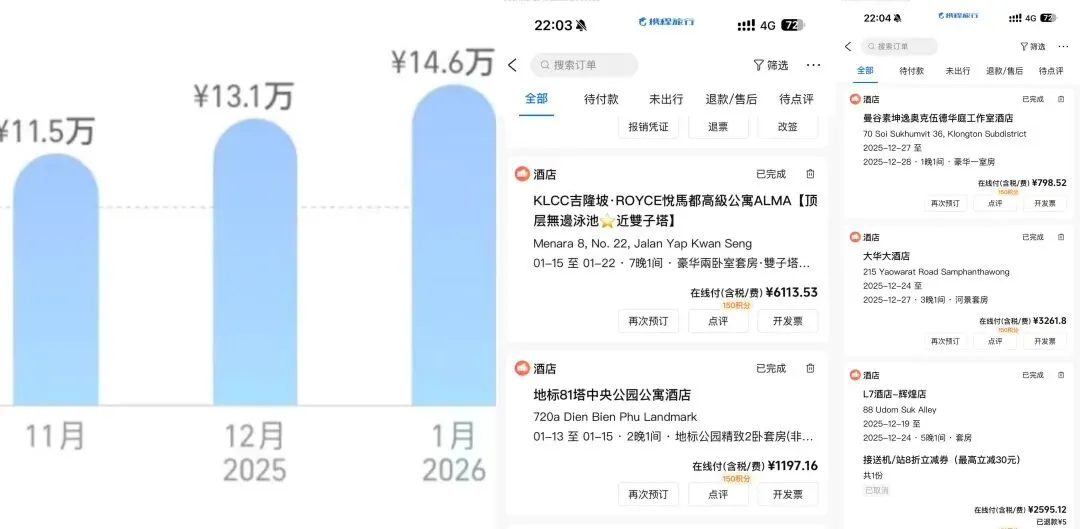The image size is (1080, 529).
Task: Tap the signal bars in the 22:03 status bar
Action: click(x=746, y=25)
